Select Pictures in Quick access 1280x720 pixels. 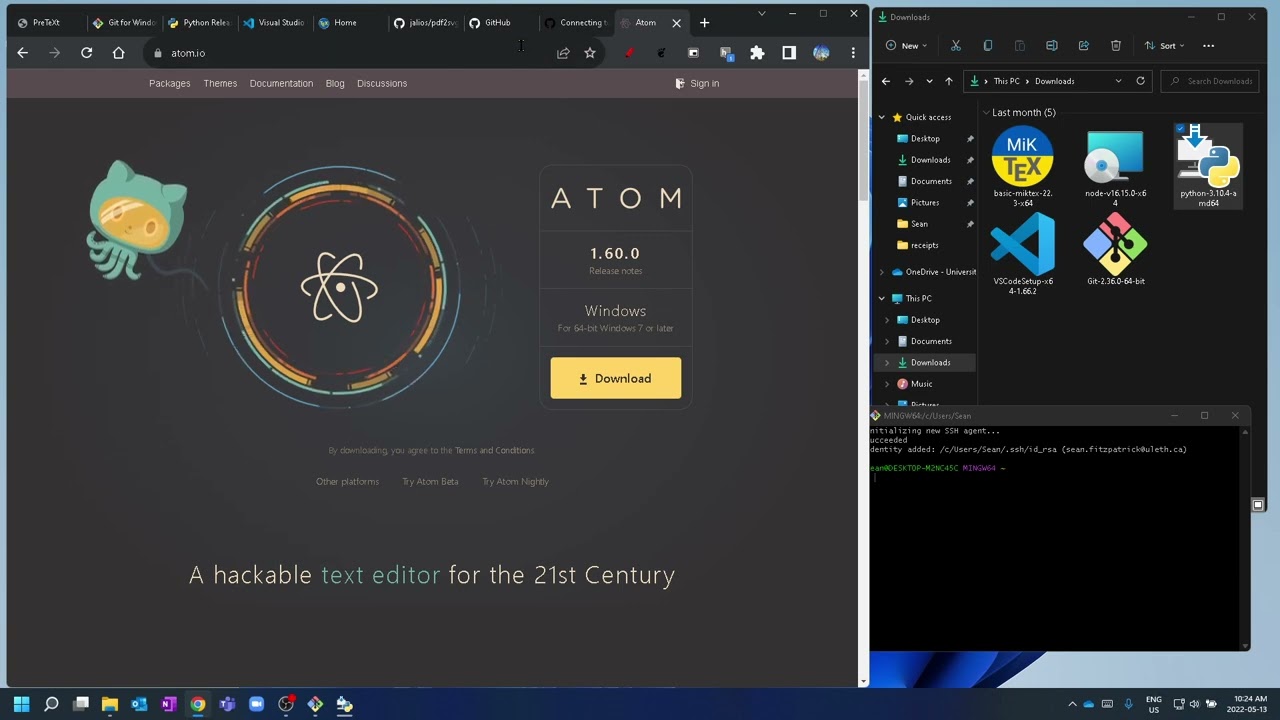925,202
